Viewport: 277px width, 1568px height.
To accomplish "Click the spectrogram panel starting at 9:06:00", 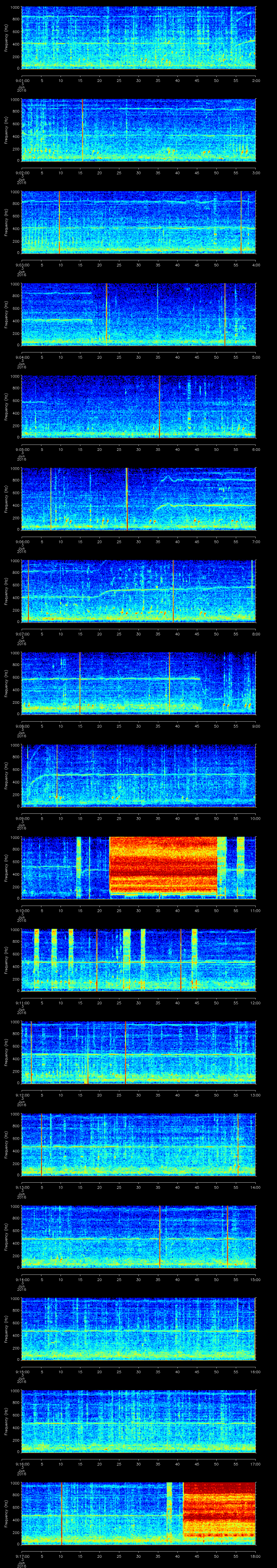I will (139, 499).
